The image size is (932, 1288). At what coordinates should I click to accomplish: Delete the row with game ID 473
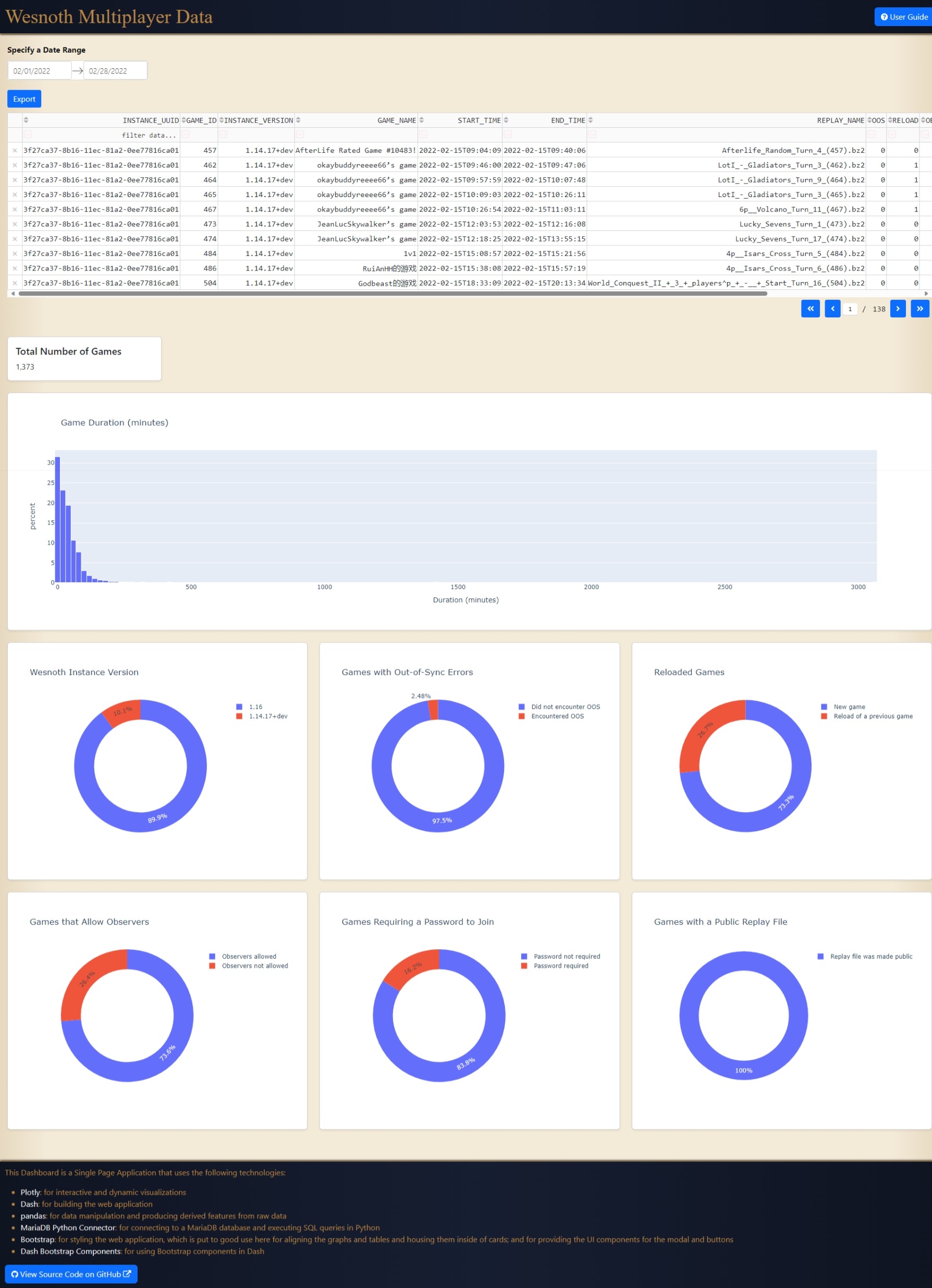[x=15, y=224]
